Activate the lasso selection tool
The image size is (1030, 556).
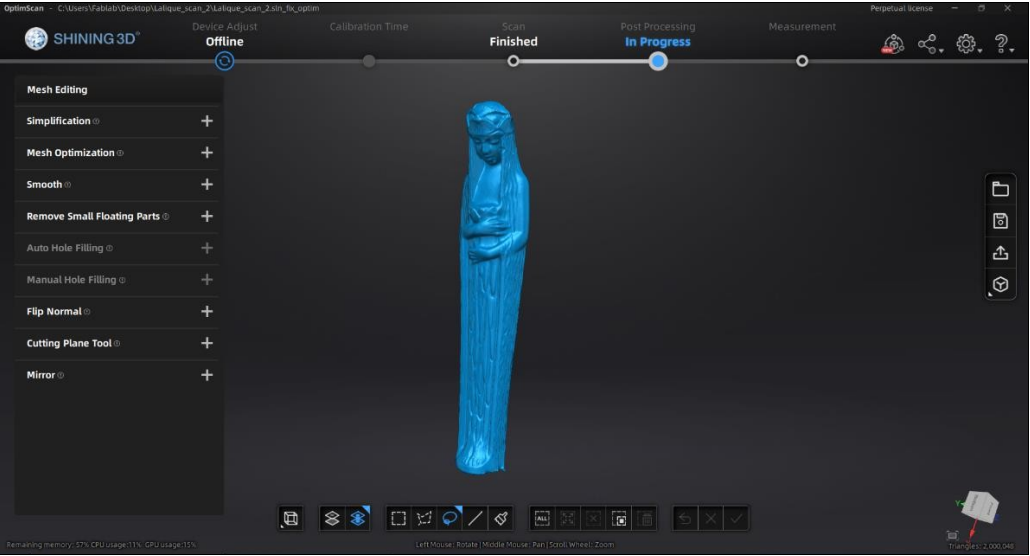pos(450,518)
